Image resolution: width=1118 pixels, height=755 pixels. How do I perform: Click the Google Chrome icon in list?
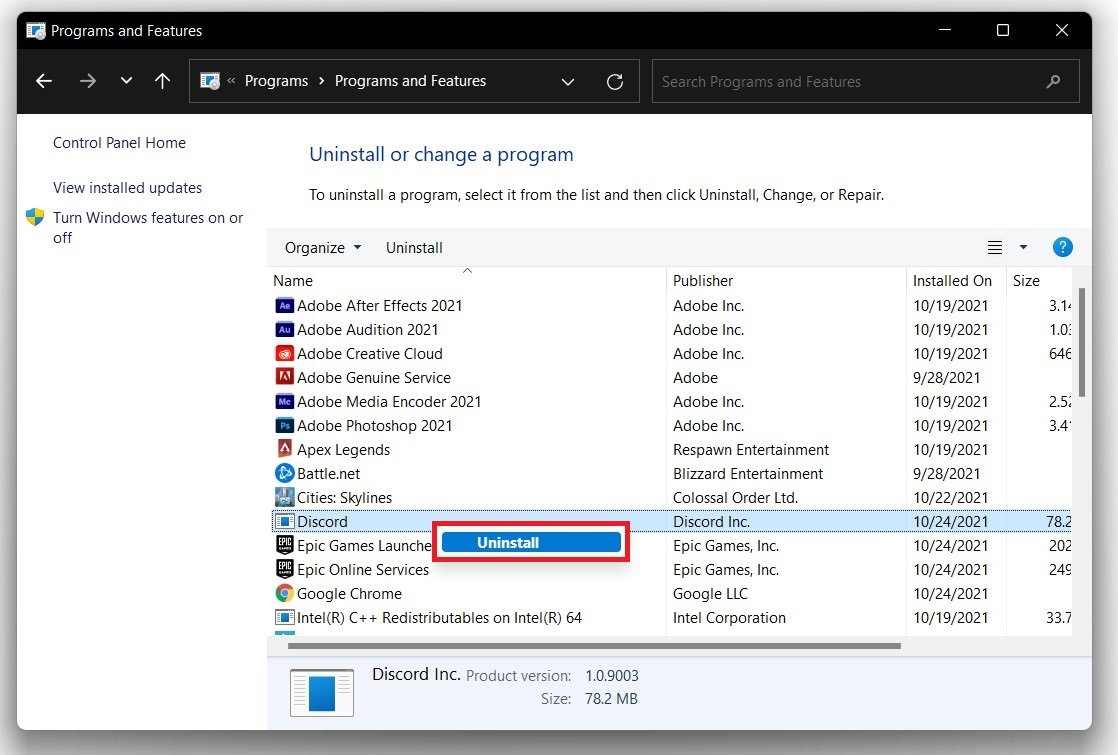[284, 594]
